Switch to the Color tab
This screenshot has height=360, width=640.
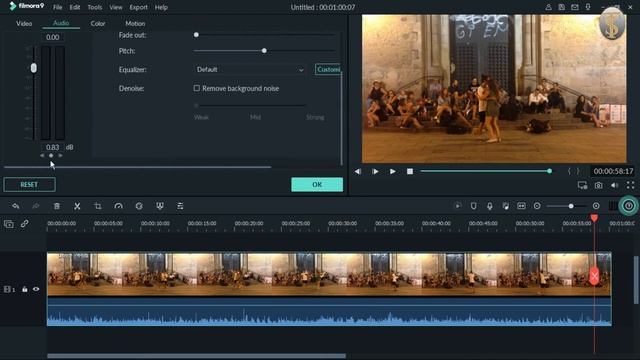pyautogui.click(x=98, y=24)
